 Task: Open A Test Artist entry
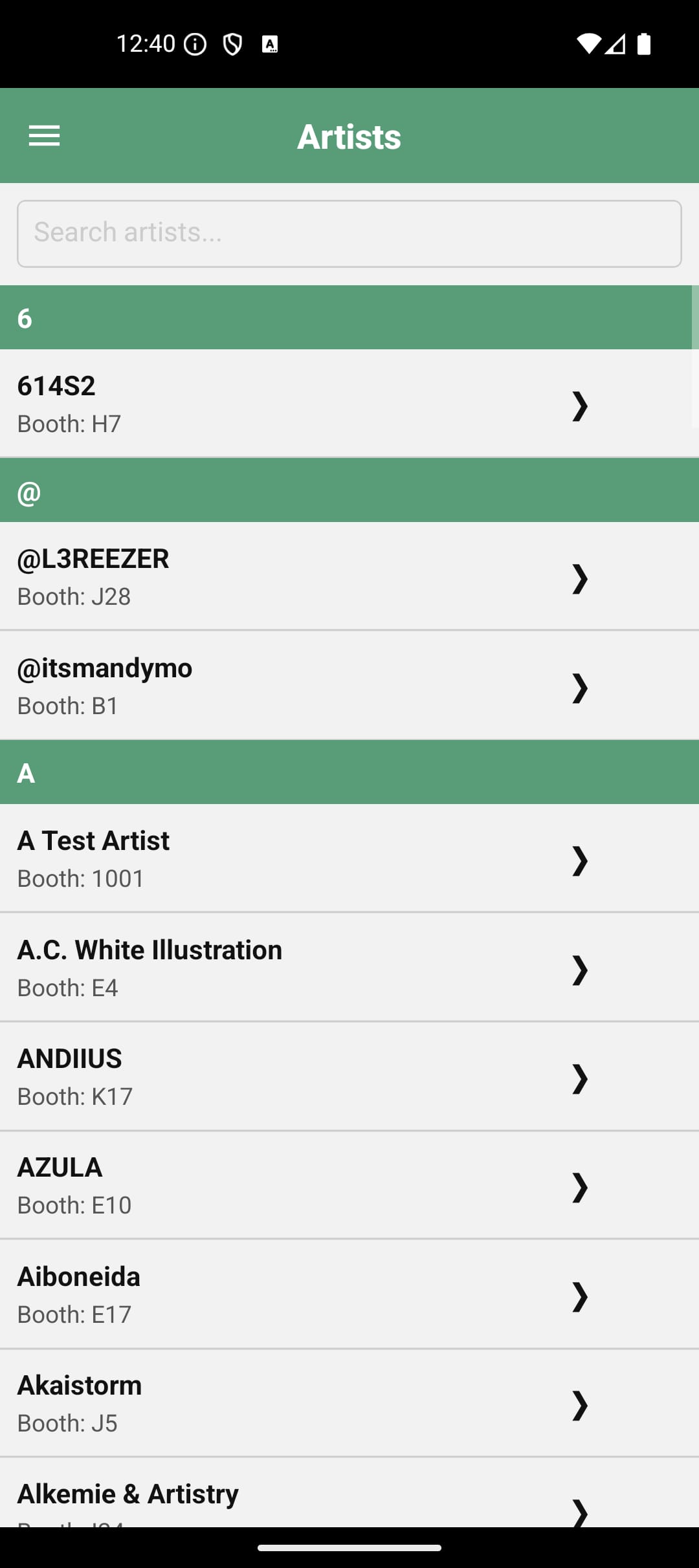[259, 858]
